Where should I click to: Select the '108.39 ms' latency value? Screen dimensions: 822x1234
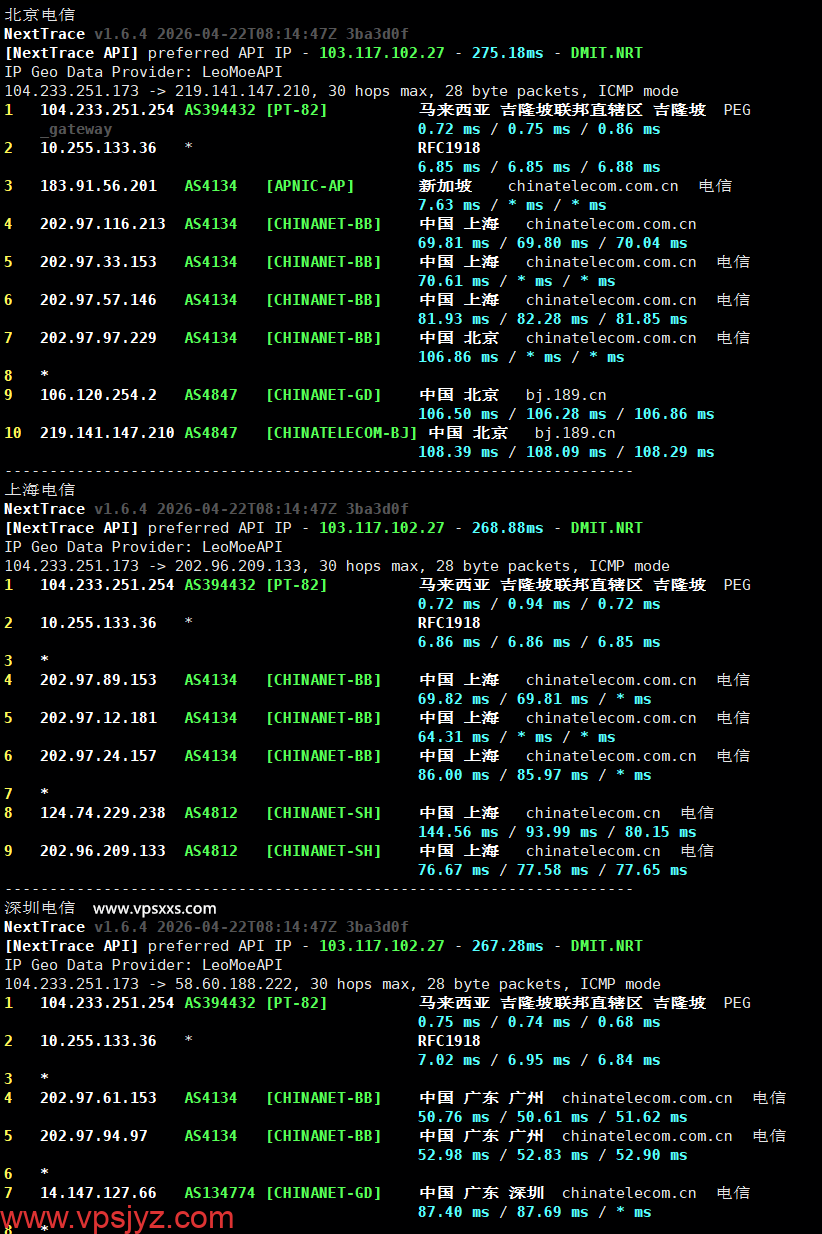(x=458, y=452)
